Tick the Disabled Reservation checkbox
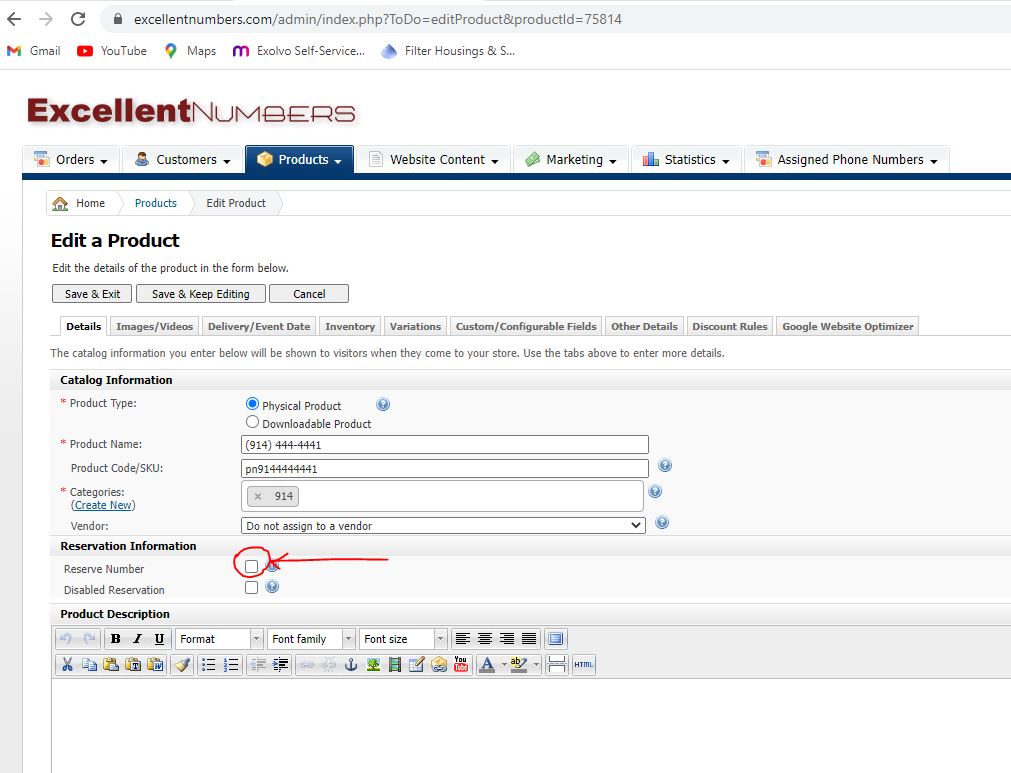The image size is (1011, 773). pos(251,587)
